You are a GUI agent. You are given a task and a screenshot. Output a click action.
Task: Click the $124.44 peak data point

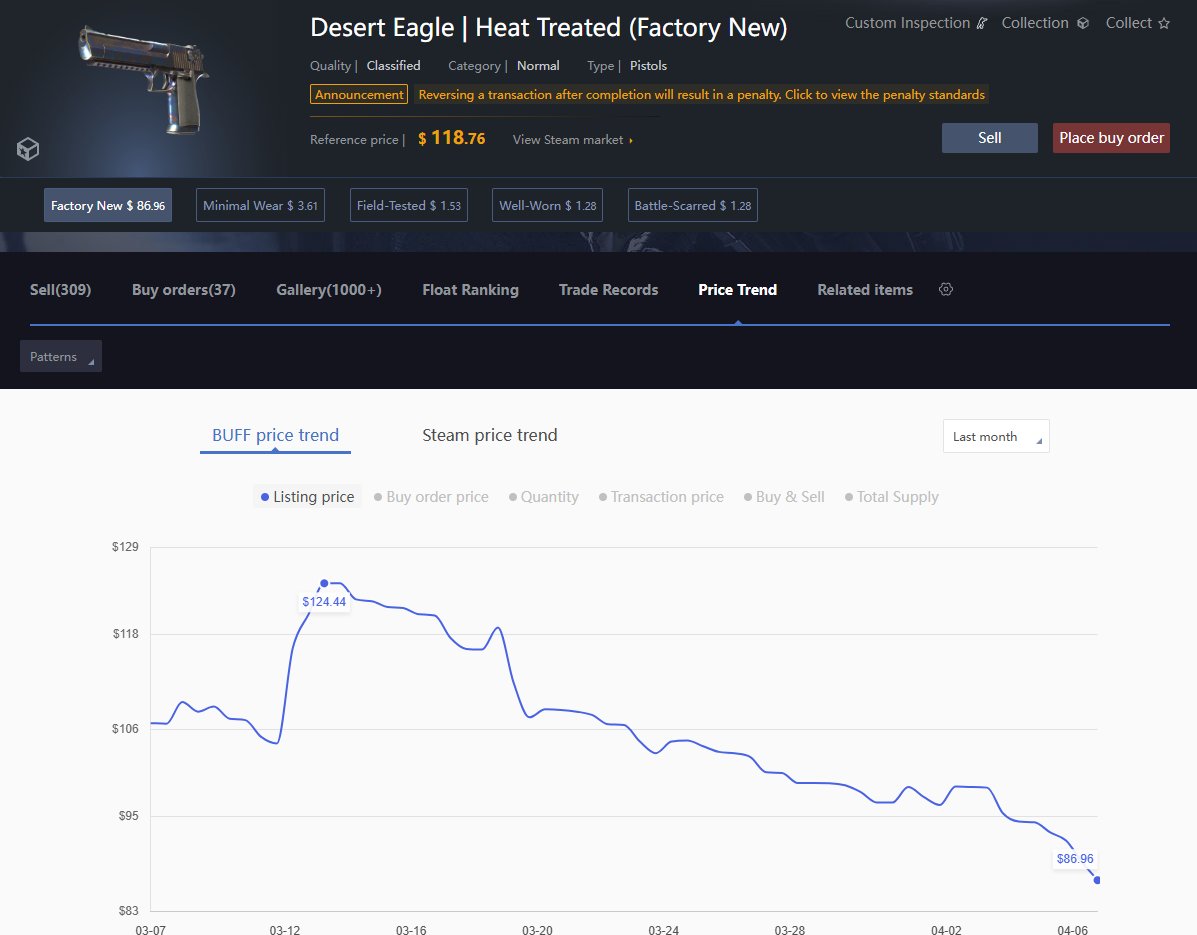pyautogui.click(x=324, y=583)
